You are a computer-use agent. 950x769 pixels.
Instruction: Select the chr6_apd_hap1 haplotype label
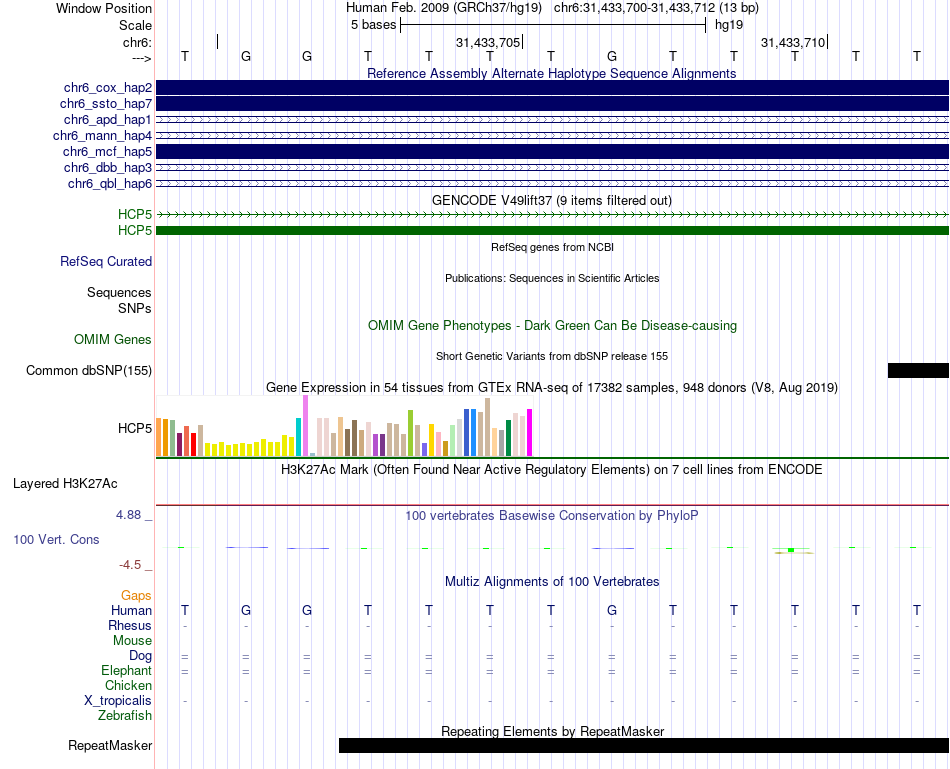107,119
